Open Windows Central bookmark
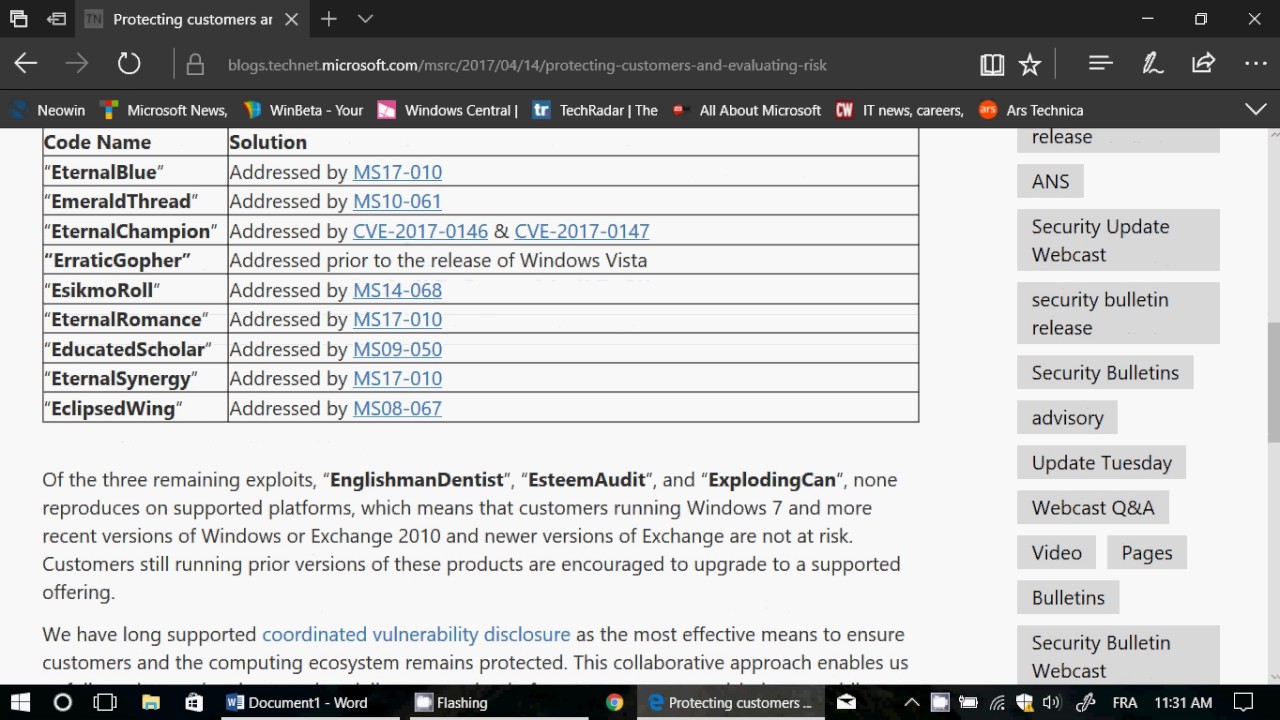 [x=447, y=110]
